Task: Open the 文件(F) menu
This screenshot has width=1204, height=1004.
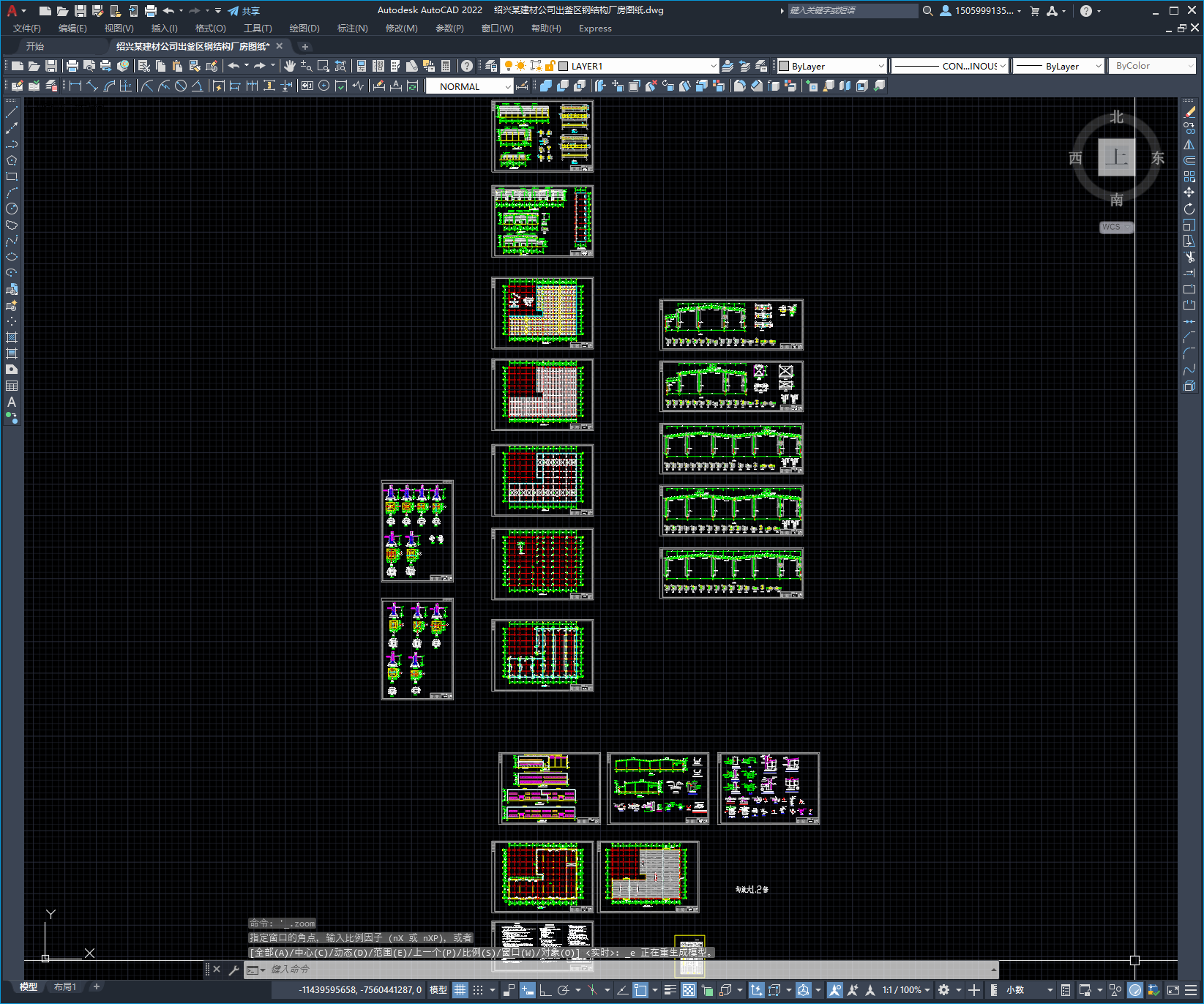Action: tap(27, 29)
